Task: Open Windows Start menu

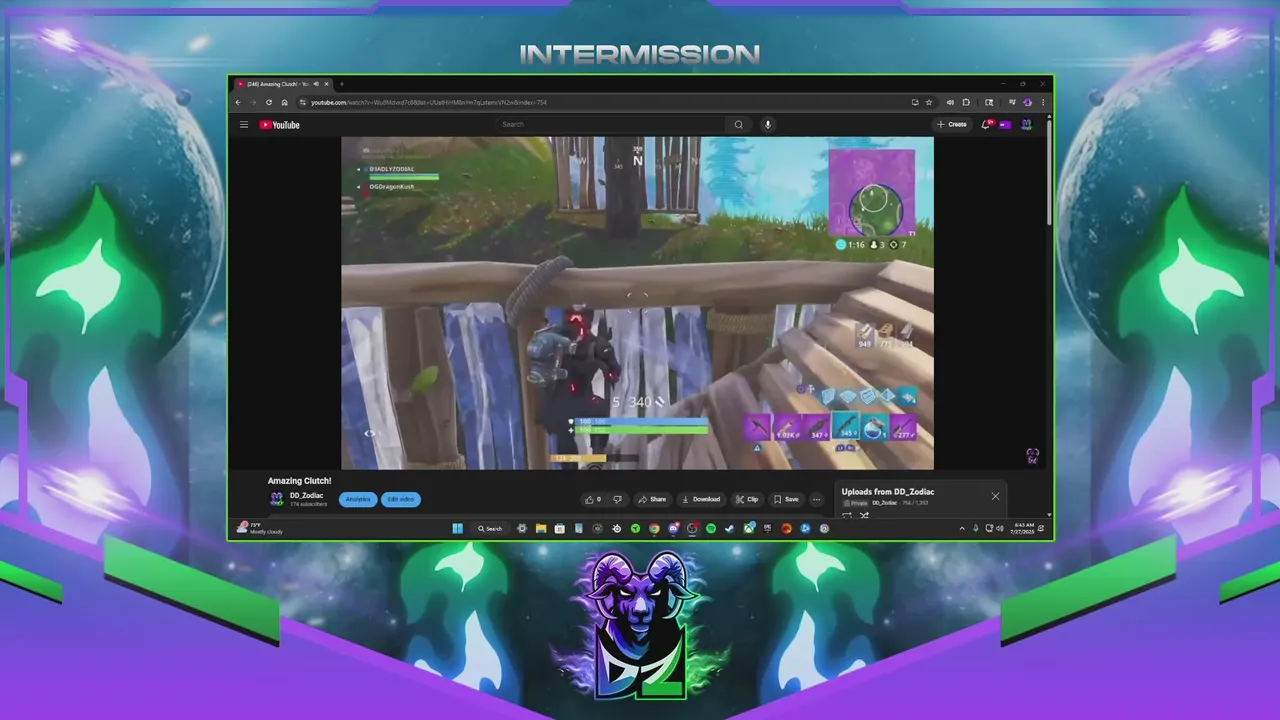Action: (x=458, y=529)
